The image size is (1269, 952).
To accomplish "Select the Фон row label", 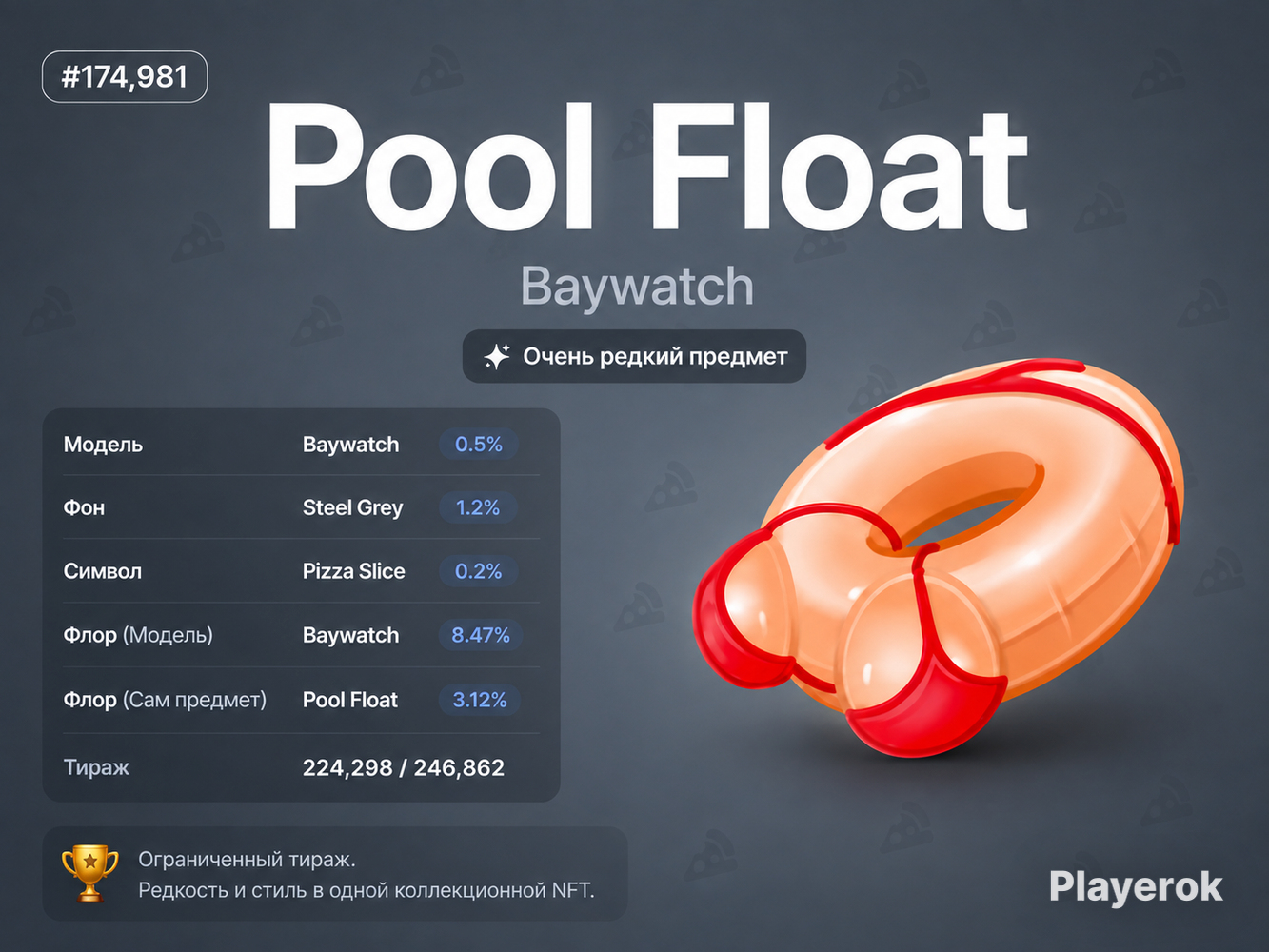I will click(84, 507).
